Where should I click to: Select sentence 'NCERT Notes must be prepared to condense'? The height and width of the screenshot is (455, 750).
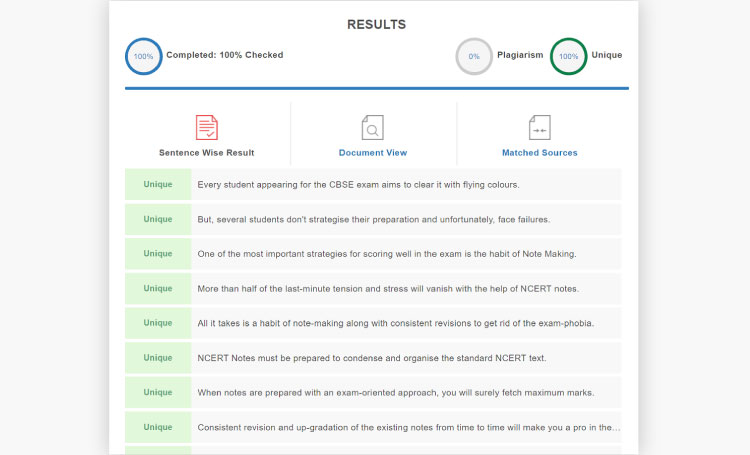pyautogui.click(x=372, y=358)
